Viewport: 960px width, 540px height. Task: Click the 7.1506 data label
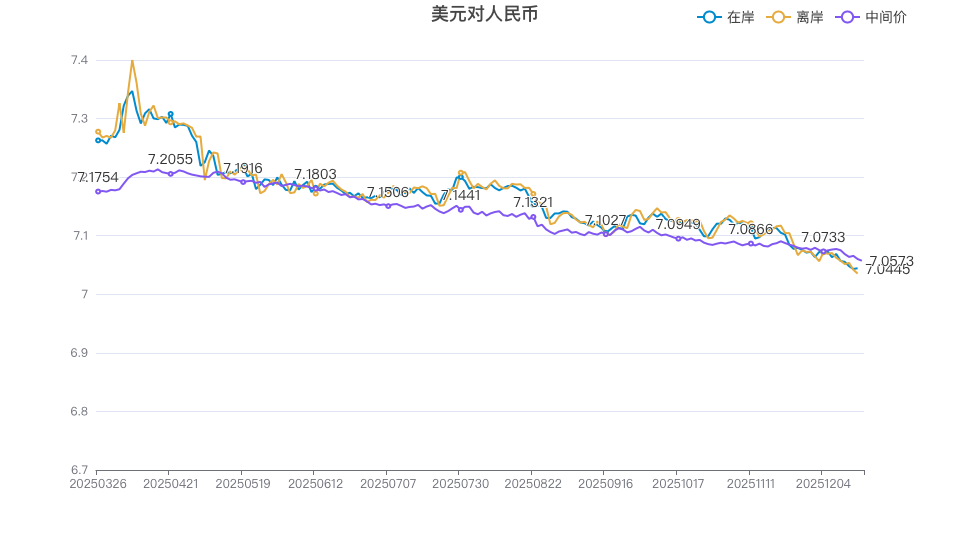387,192
